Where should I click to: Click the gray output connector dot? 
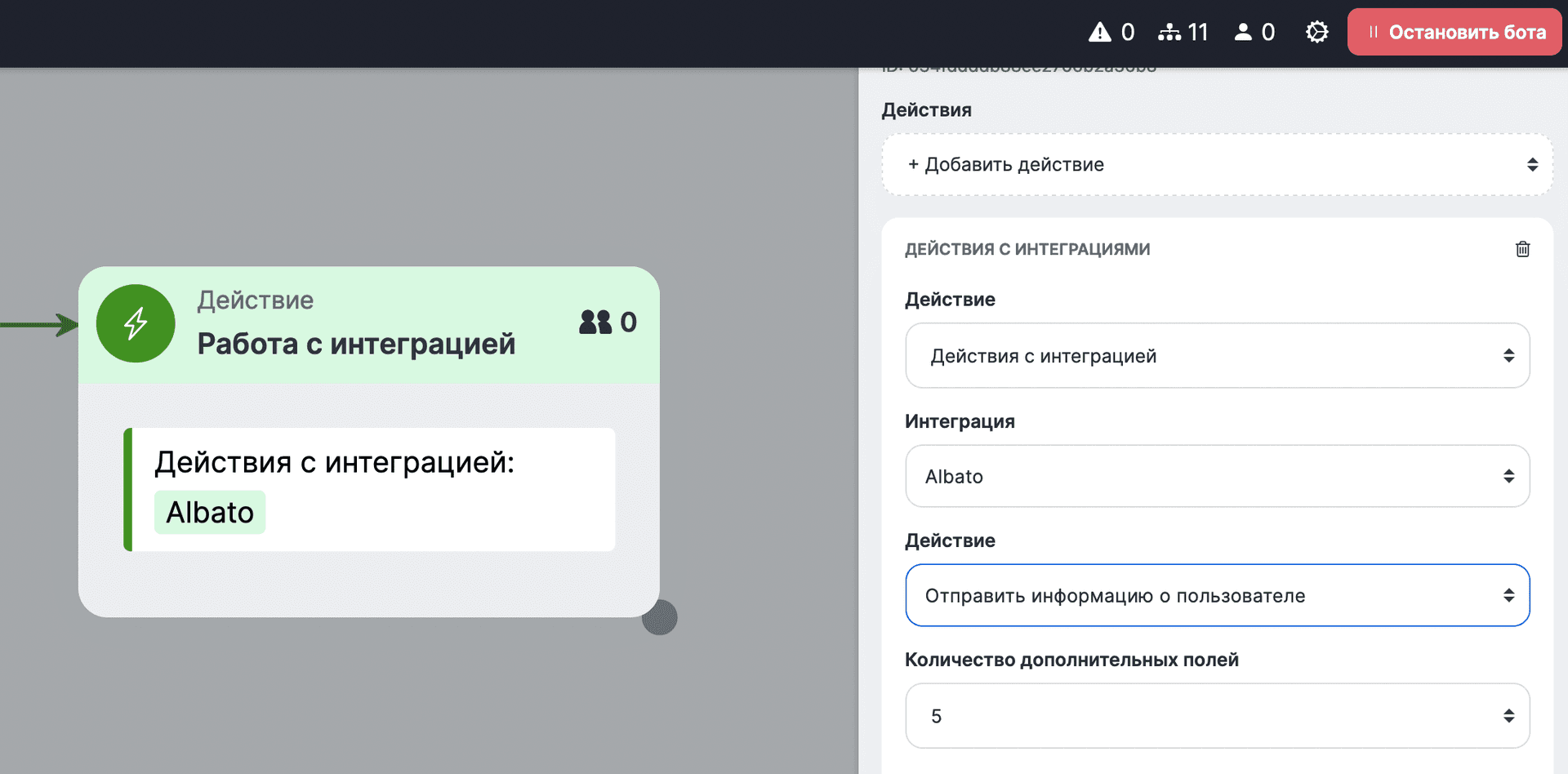coord(660,617)
